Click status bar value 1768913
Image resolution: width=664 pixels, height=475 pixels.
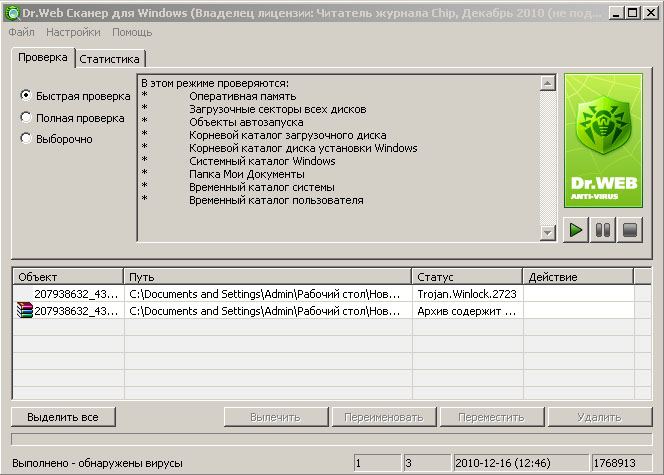[621, 463]
